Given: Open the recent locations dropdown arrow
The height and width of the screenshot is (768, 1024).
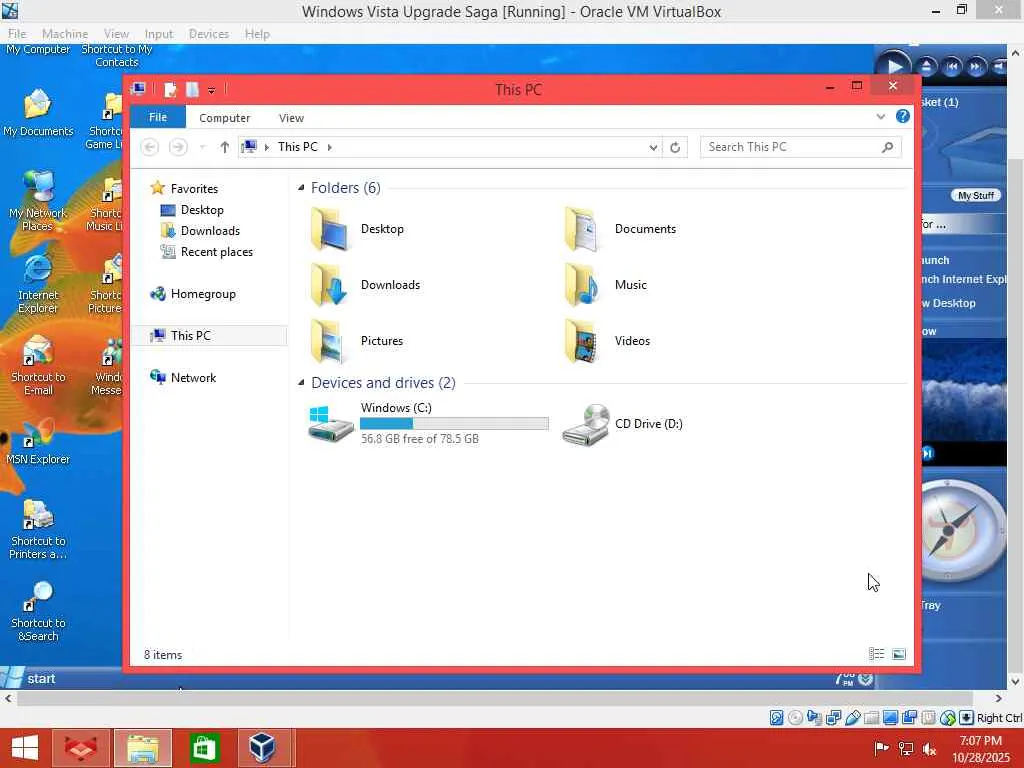Looking at the screenshot, I should click(x=202, y=148).
